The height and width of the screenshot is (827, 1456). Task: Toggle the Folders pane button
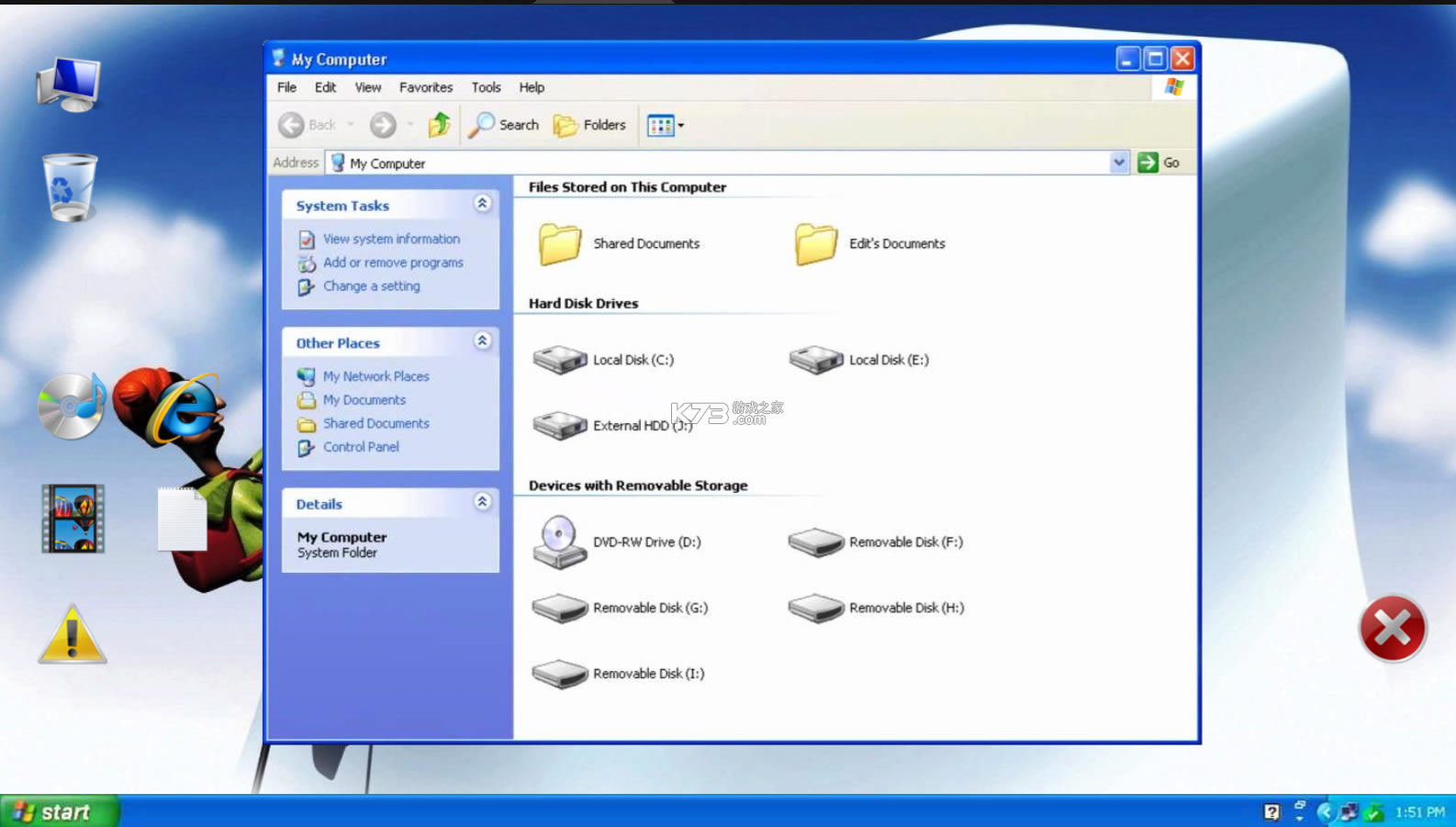[x=590, y=125]
